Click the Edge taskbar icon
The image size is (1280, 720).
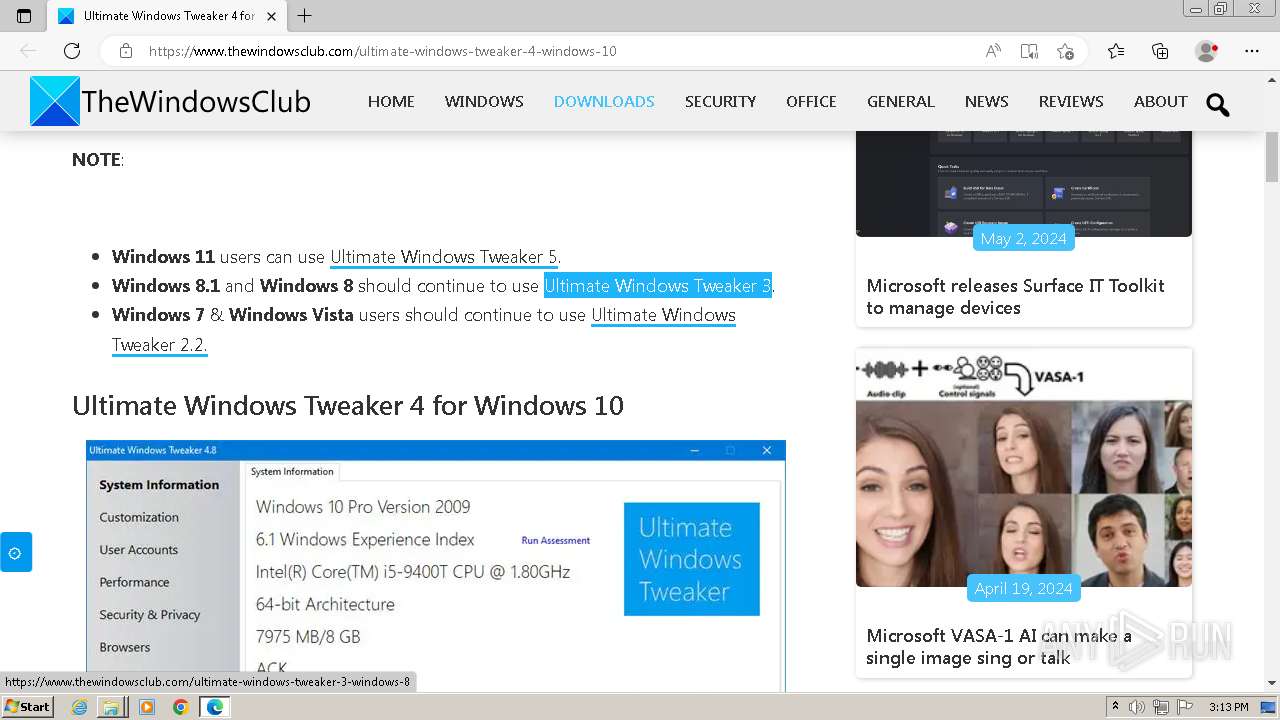click(215, 707)
